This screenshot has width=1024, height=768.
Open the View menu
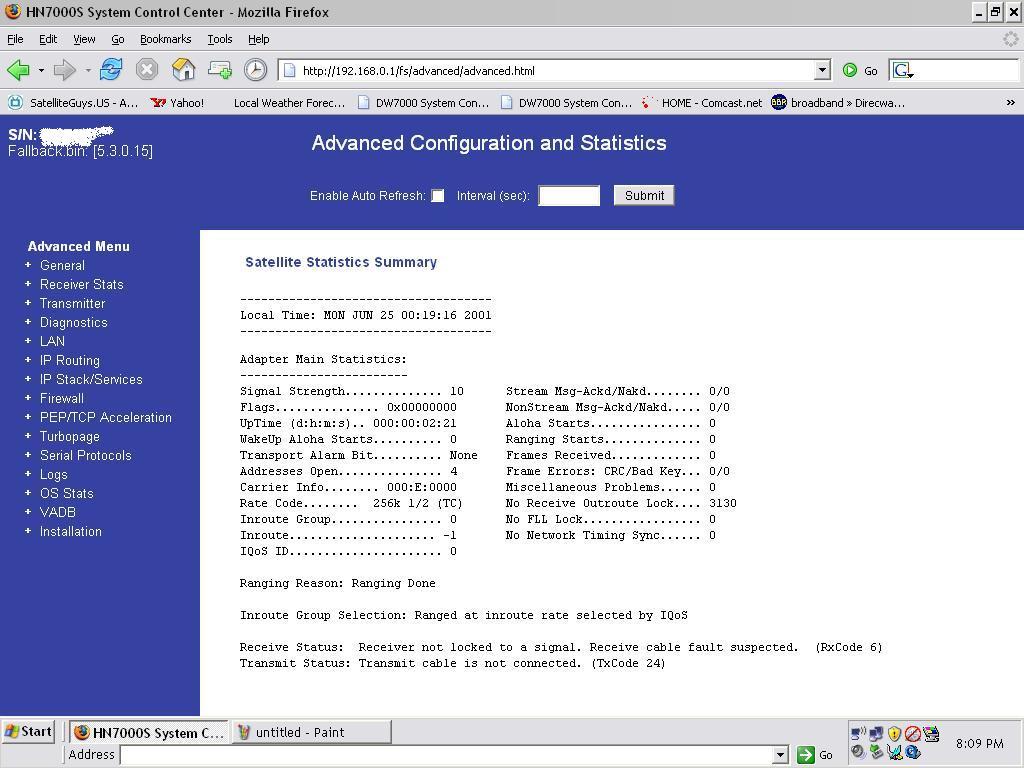84,39
